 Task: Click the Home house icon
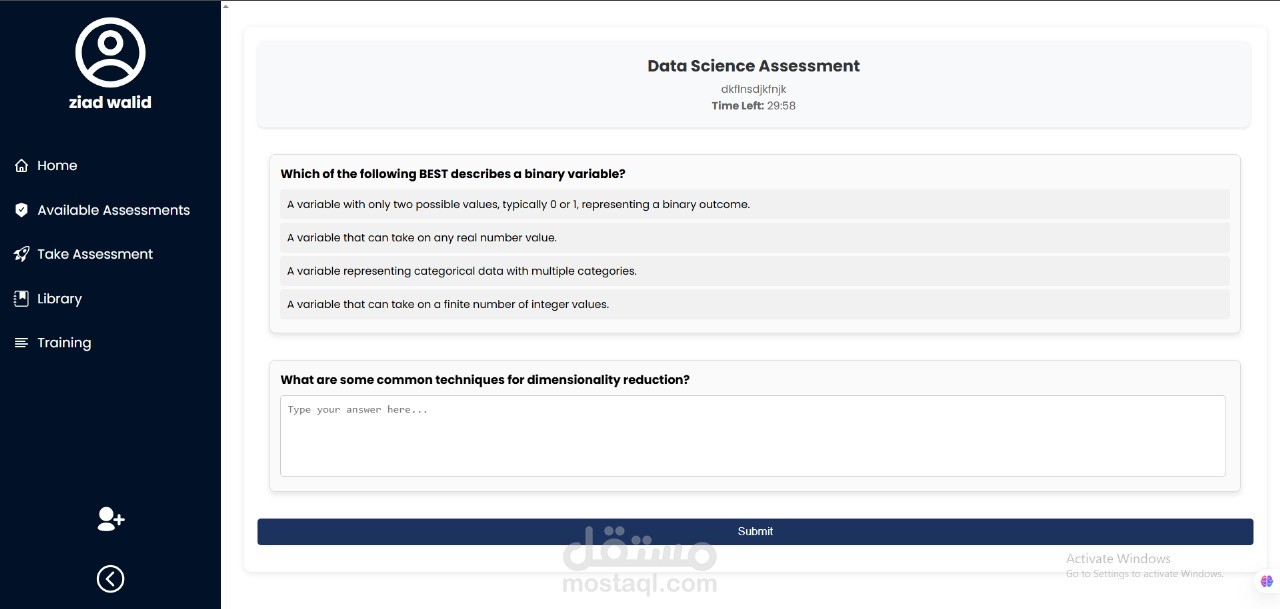pos(21,166)
